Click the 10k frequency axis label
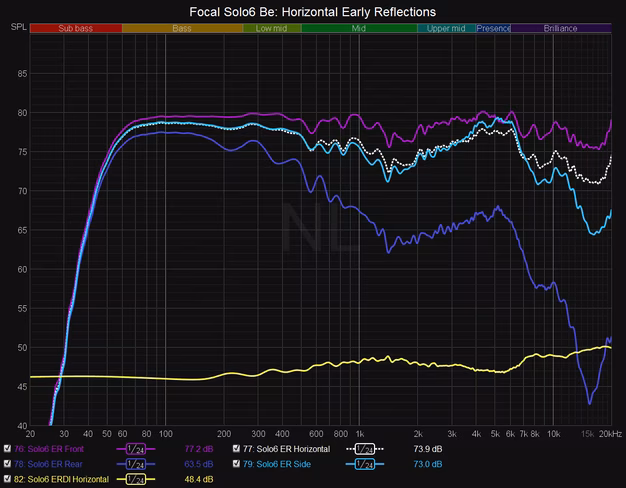626x488 pixels. point(553,434)
